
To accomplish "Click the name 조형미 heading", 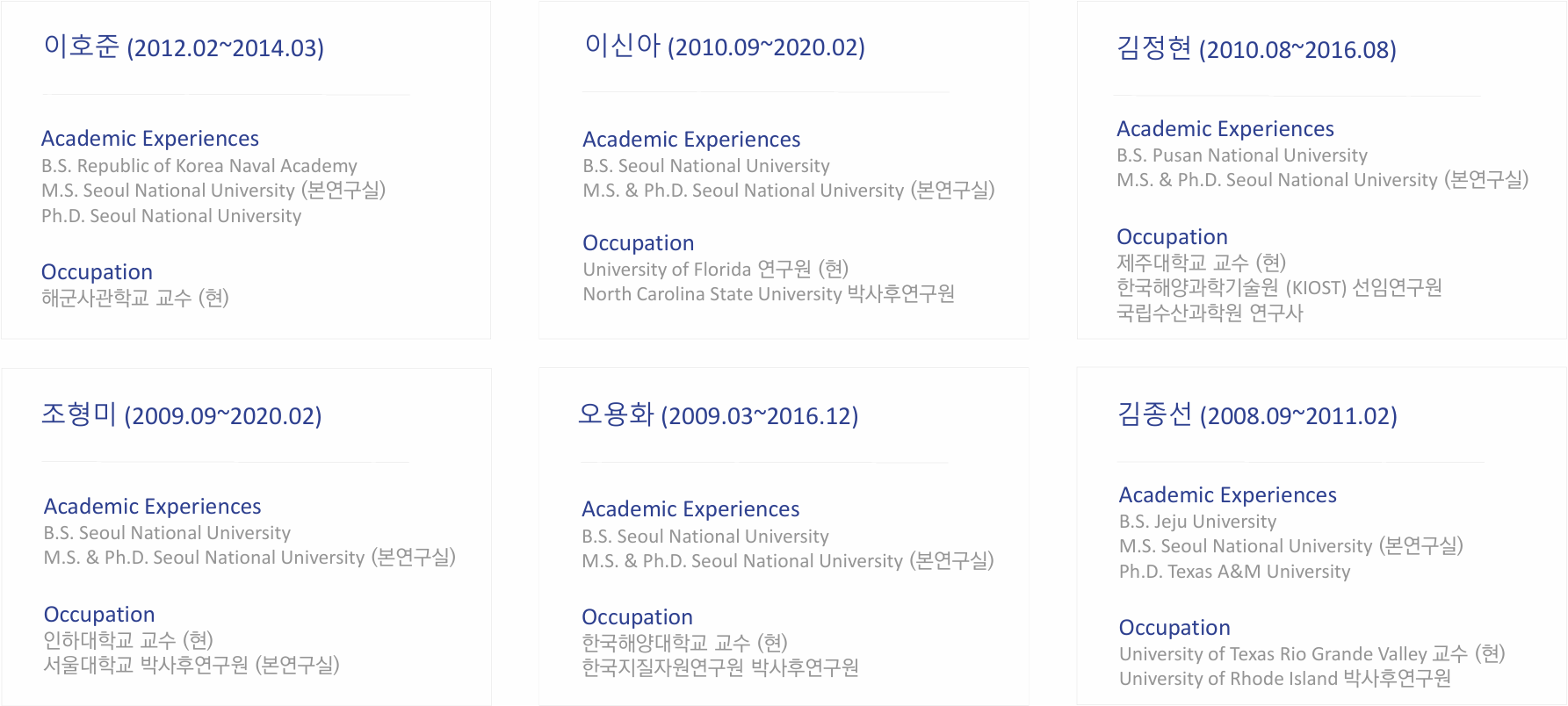I will pos(181,414).
